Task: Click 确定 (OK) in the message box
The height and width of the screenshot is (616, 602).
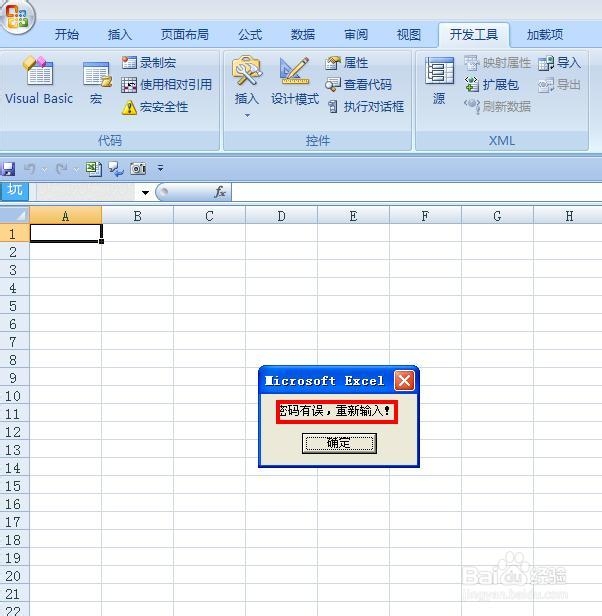Action: pyautogui.click(x=339, y=443)
